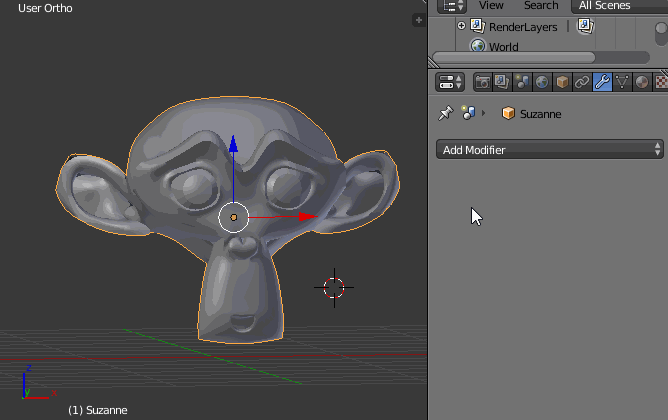
Task: Open the outliner Search menu
Action: coord(541,6)
